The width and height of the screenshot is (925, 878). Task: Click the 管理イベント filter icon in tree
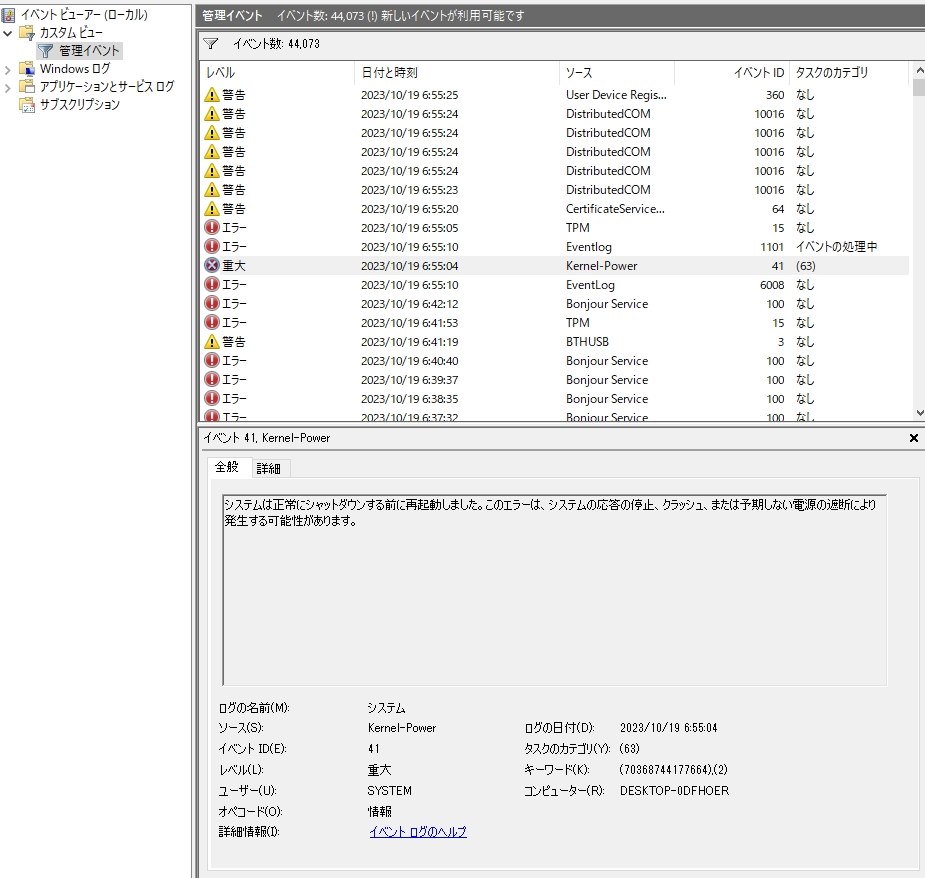[x=45, y=51]
